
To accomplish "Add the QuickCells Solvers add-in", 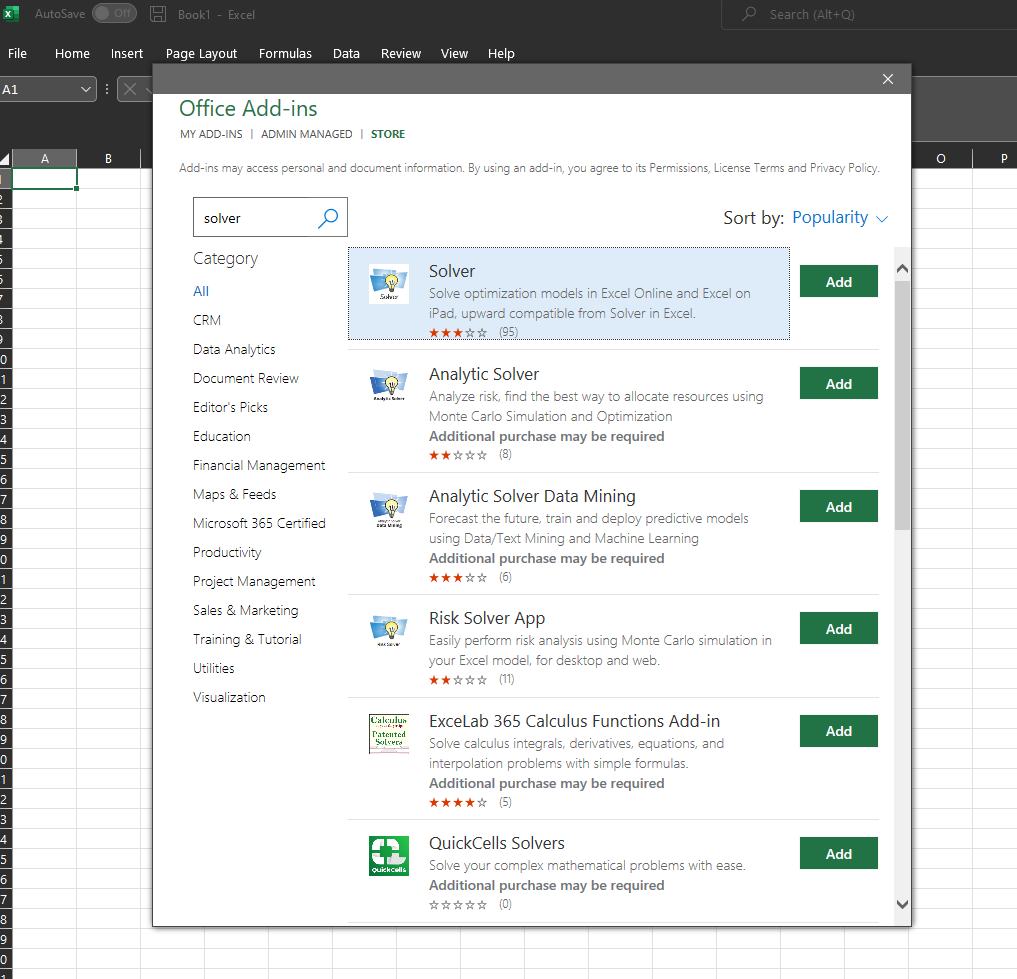I will click(839, 853).
